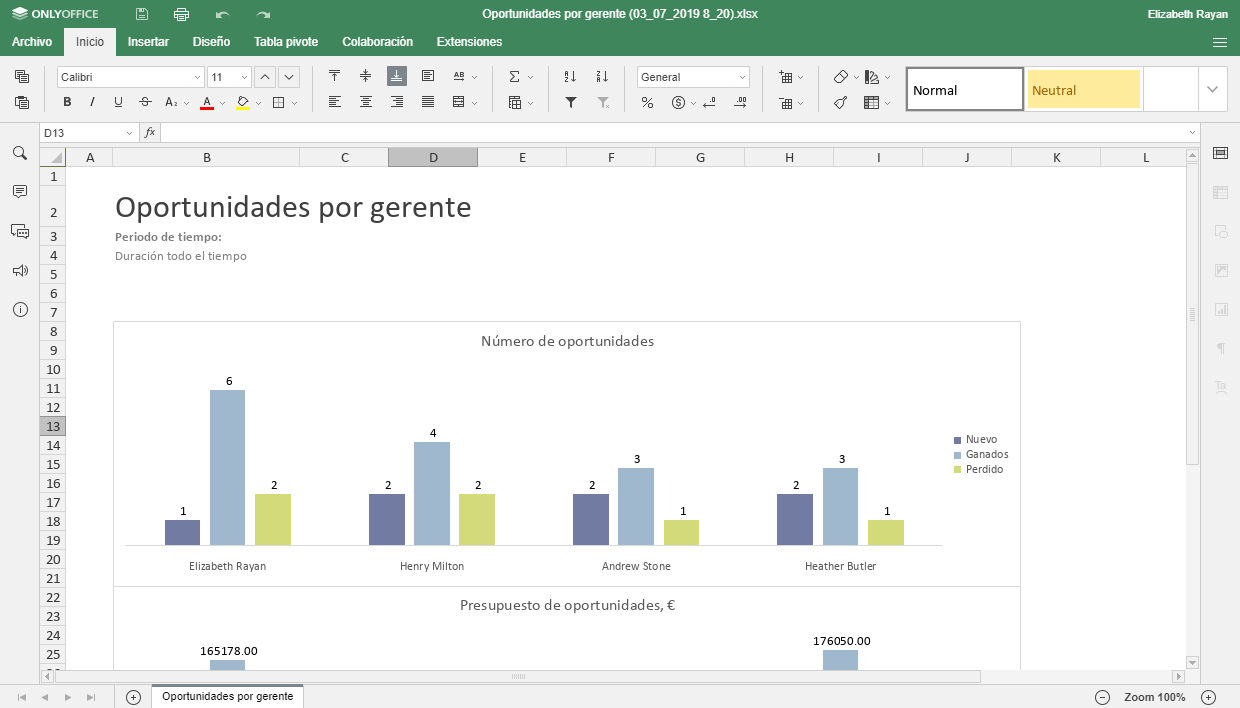Click the Insert function sigma icon
The width and height of the screenshot is (1240, 708).
click(514, 77)
